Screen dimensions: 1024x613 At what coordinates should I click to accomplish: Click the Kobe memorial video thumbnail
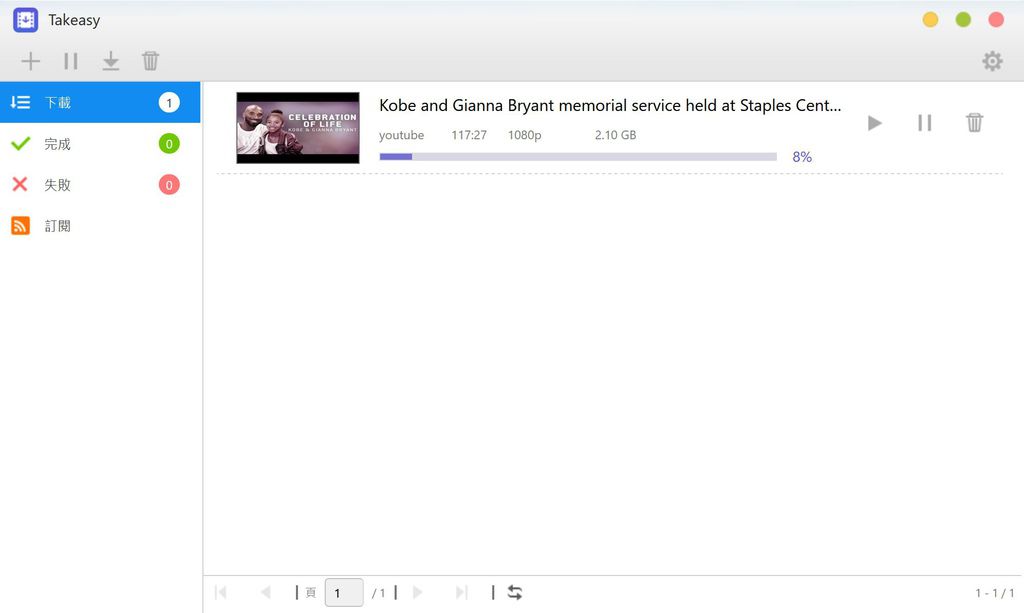[298, 128]
